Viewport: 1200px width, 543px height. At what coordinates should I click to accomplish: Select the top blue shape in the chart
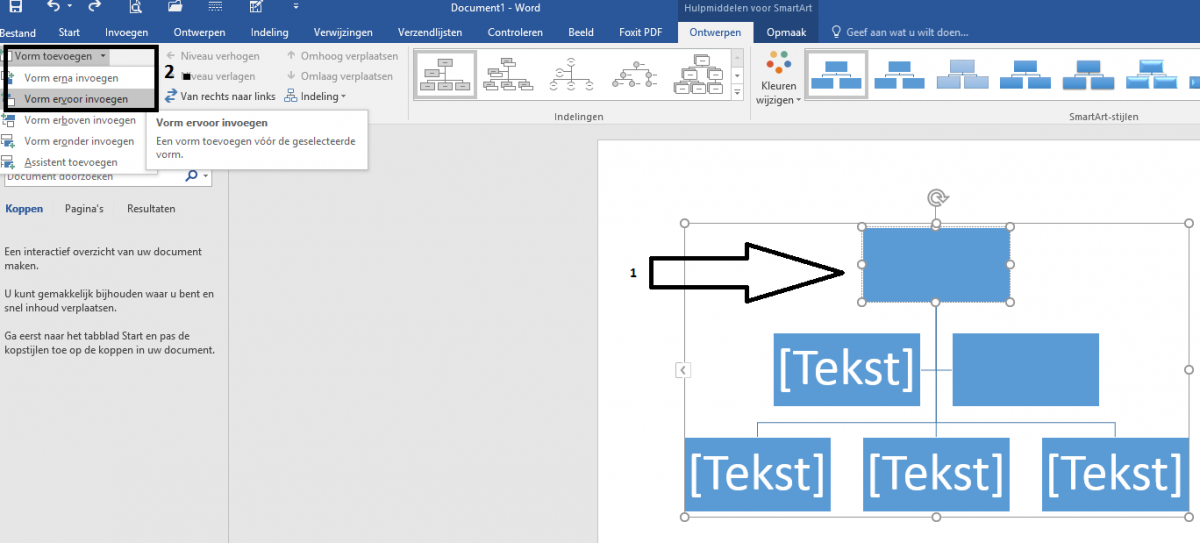click(936, 264)
